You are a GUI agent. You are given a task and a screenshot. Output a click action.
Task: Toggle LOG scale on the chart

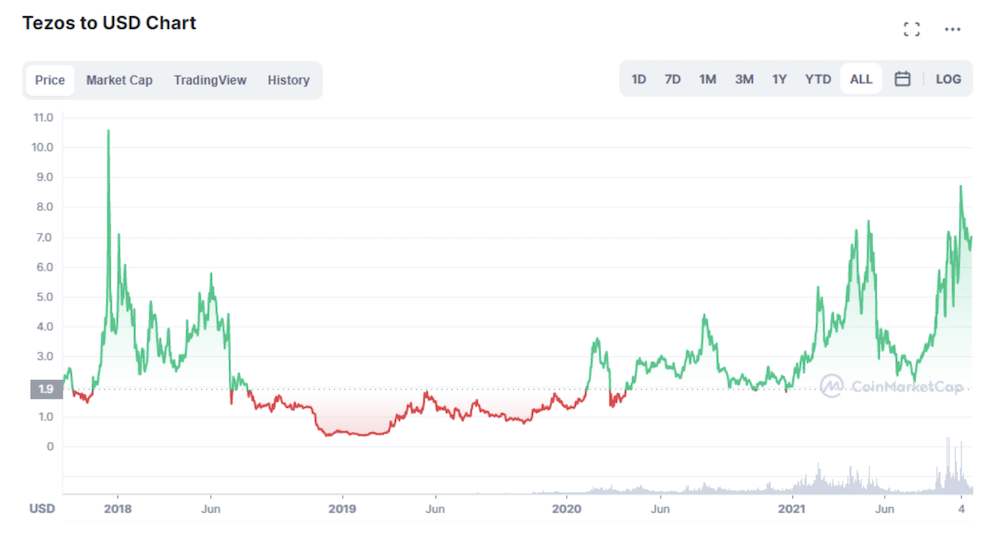pyautogui.click(x=948, y=80)
